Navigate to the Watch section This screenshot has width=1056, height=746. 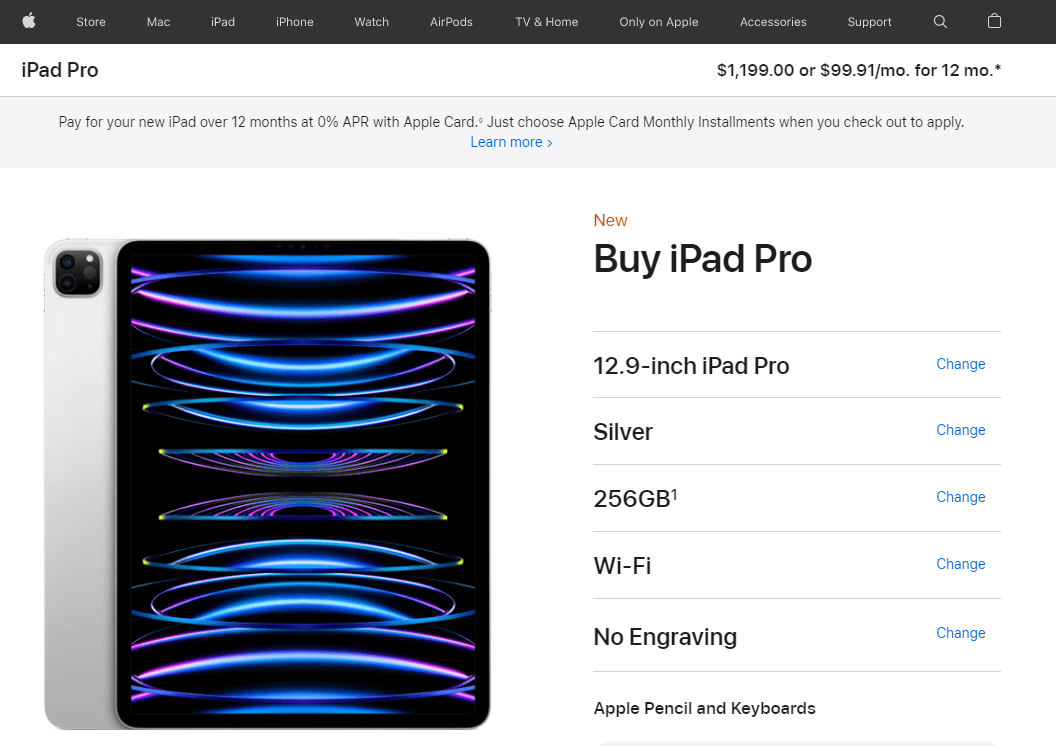[371, 21]
